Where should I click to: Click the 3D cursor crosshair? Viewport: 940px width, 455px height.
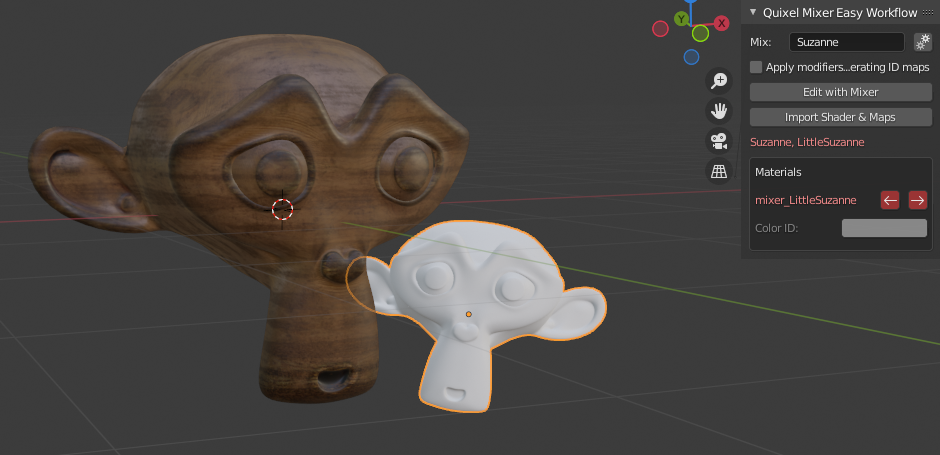[x=282, y=209]
